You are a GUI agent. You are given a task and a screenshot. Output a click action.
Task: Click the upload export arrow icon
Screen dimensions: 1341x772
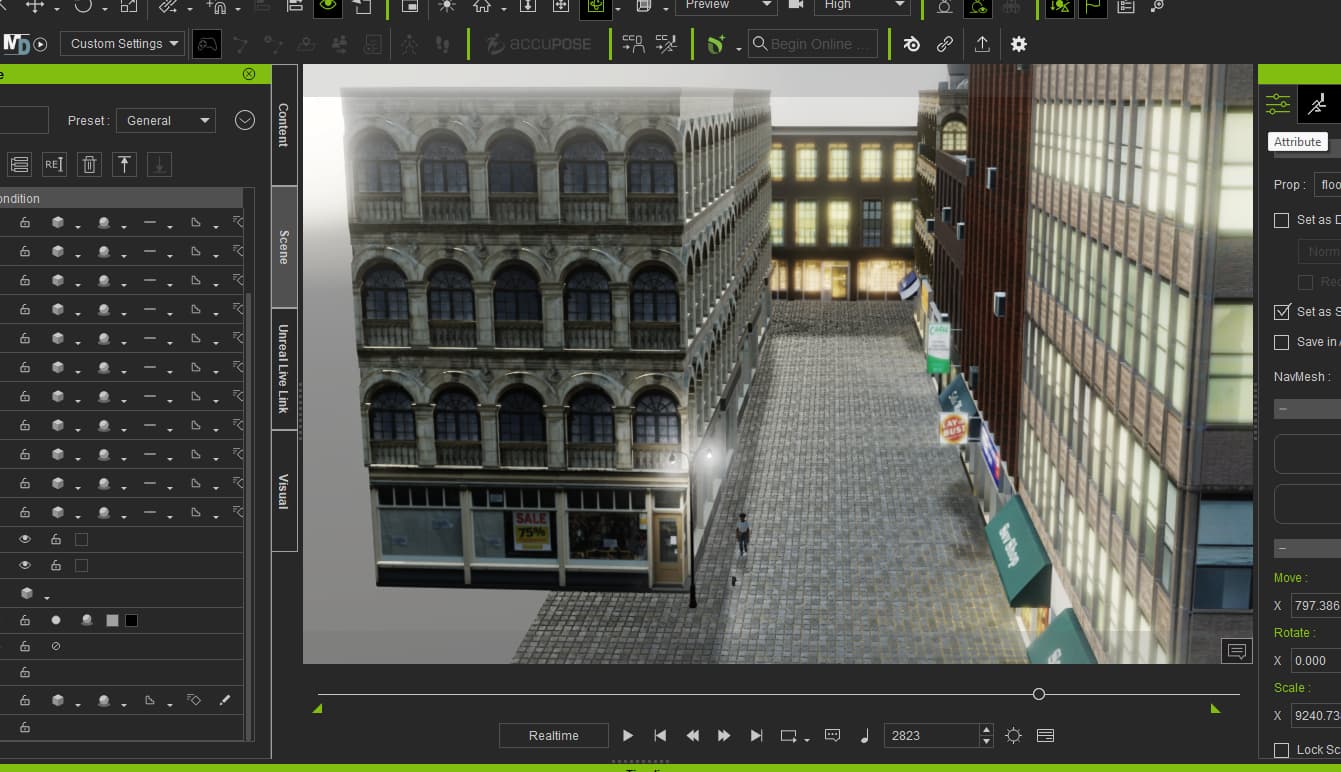point(982,44)
